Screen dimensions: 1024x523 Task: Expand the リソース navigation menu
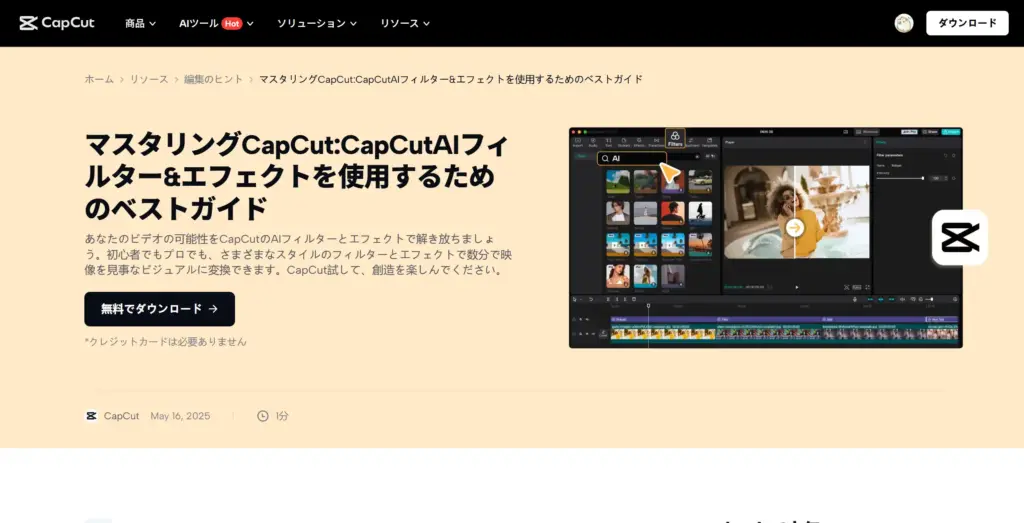[x=405, y=23]
